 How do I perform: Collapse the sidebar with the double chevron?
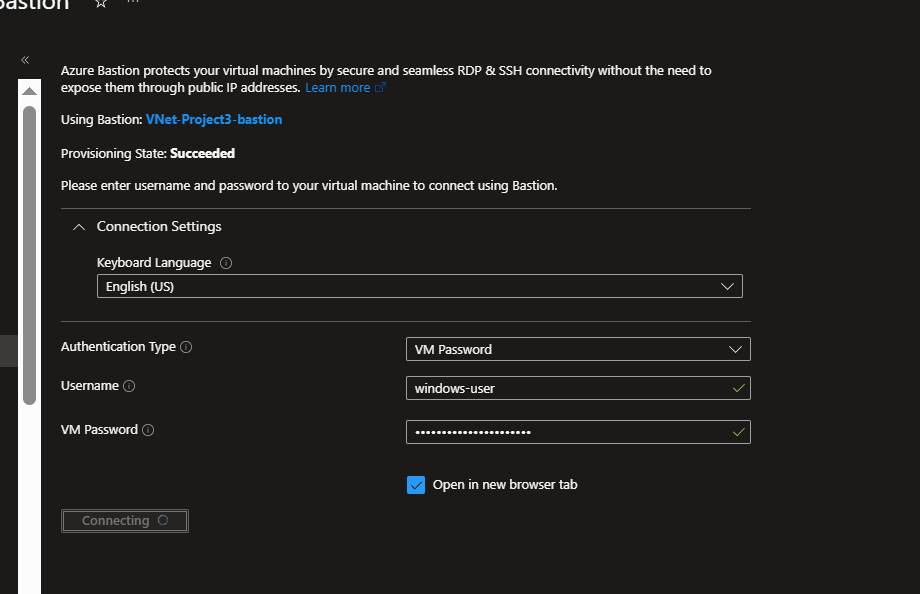(25, 60)
